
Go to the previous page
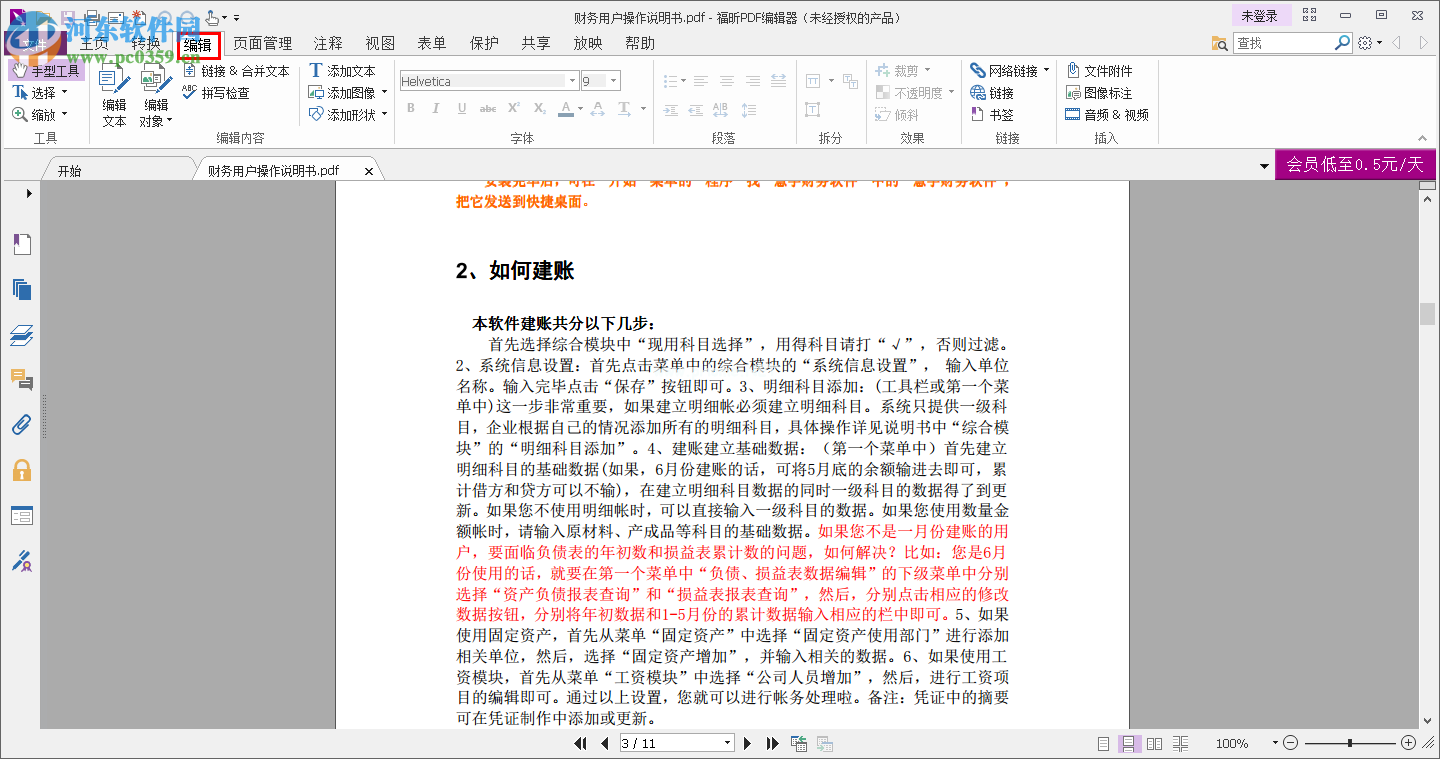604,743
